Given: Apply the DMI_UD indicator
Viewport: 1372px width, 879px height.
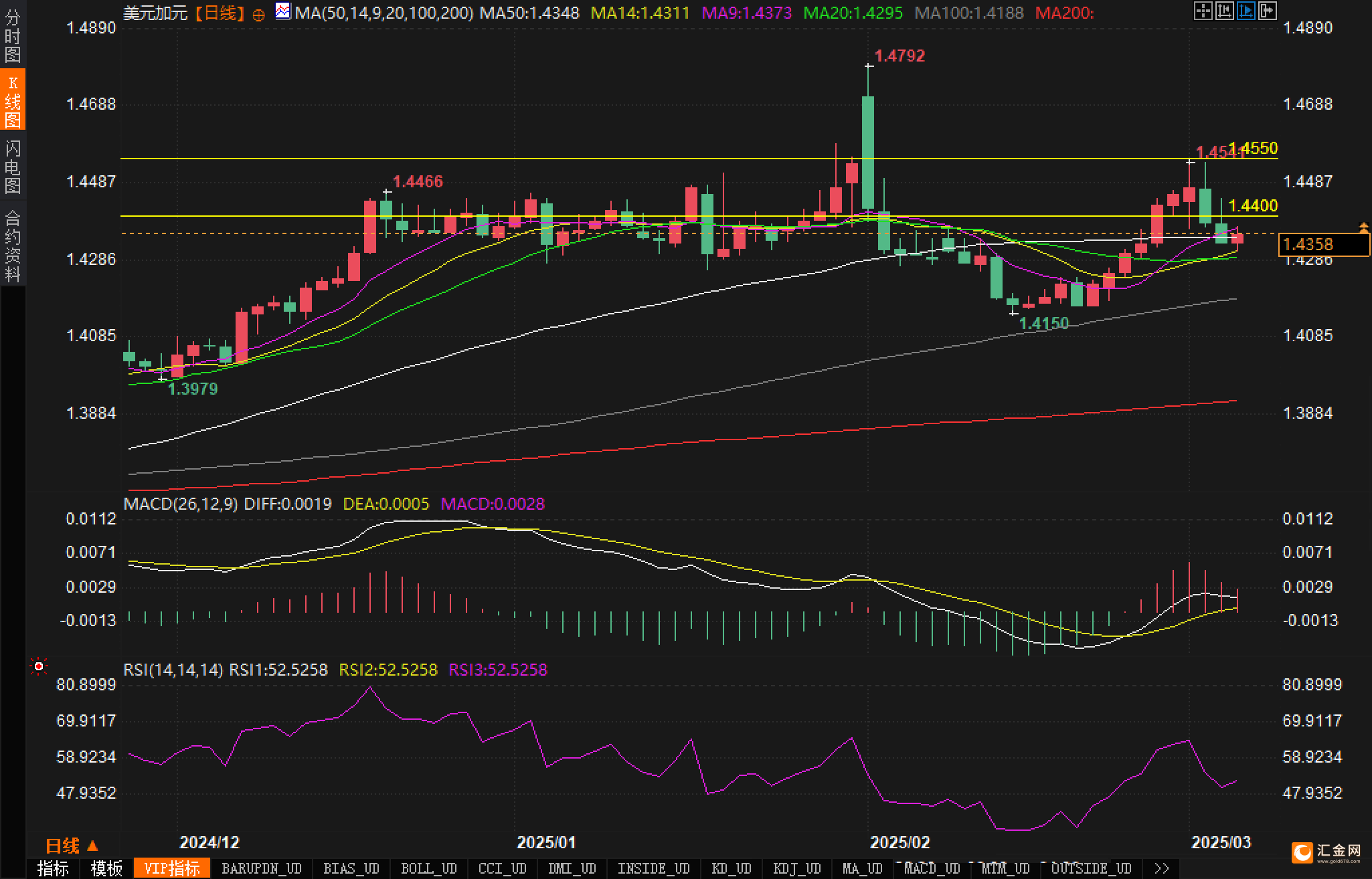Looking at the screenshot, I should coord(572,868).
